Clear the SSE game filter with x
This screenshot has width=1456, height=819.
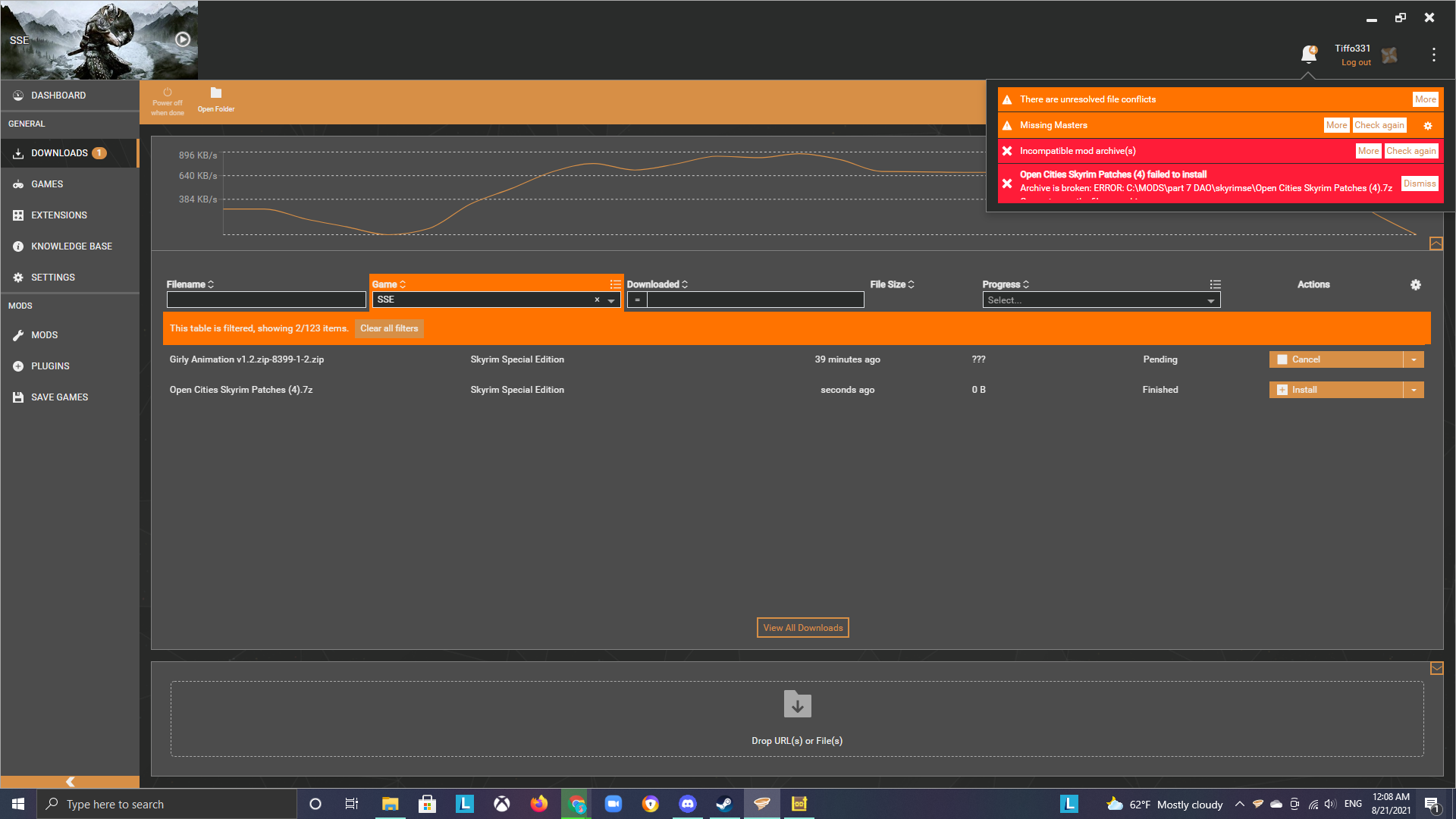click(x=597, y=300)
